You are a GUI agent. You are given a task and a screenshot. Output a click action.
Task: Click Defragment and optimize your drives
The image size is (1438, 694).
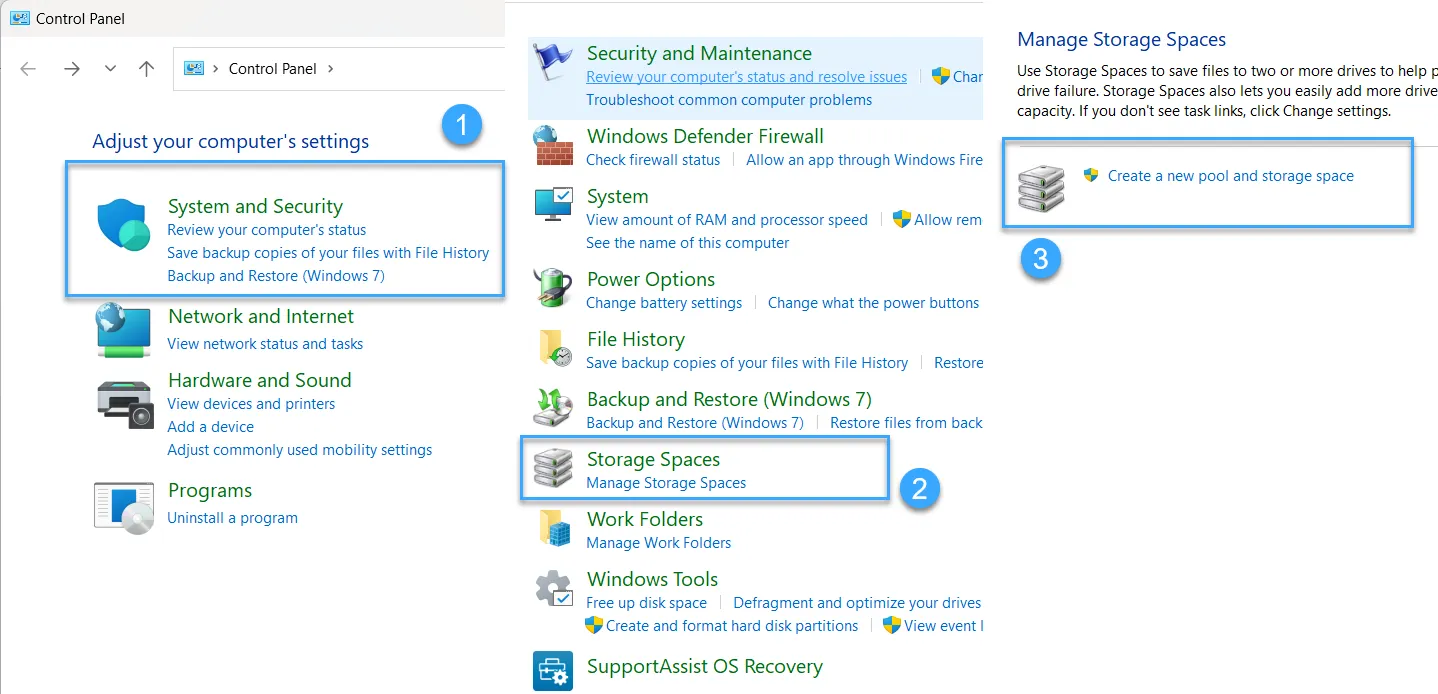click(857, 603)
